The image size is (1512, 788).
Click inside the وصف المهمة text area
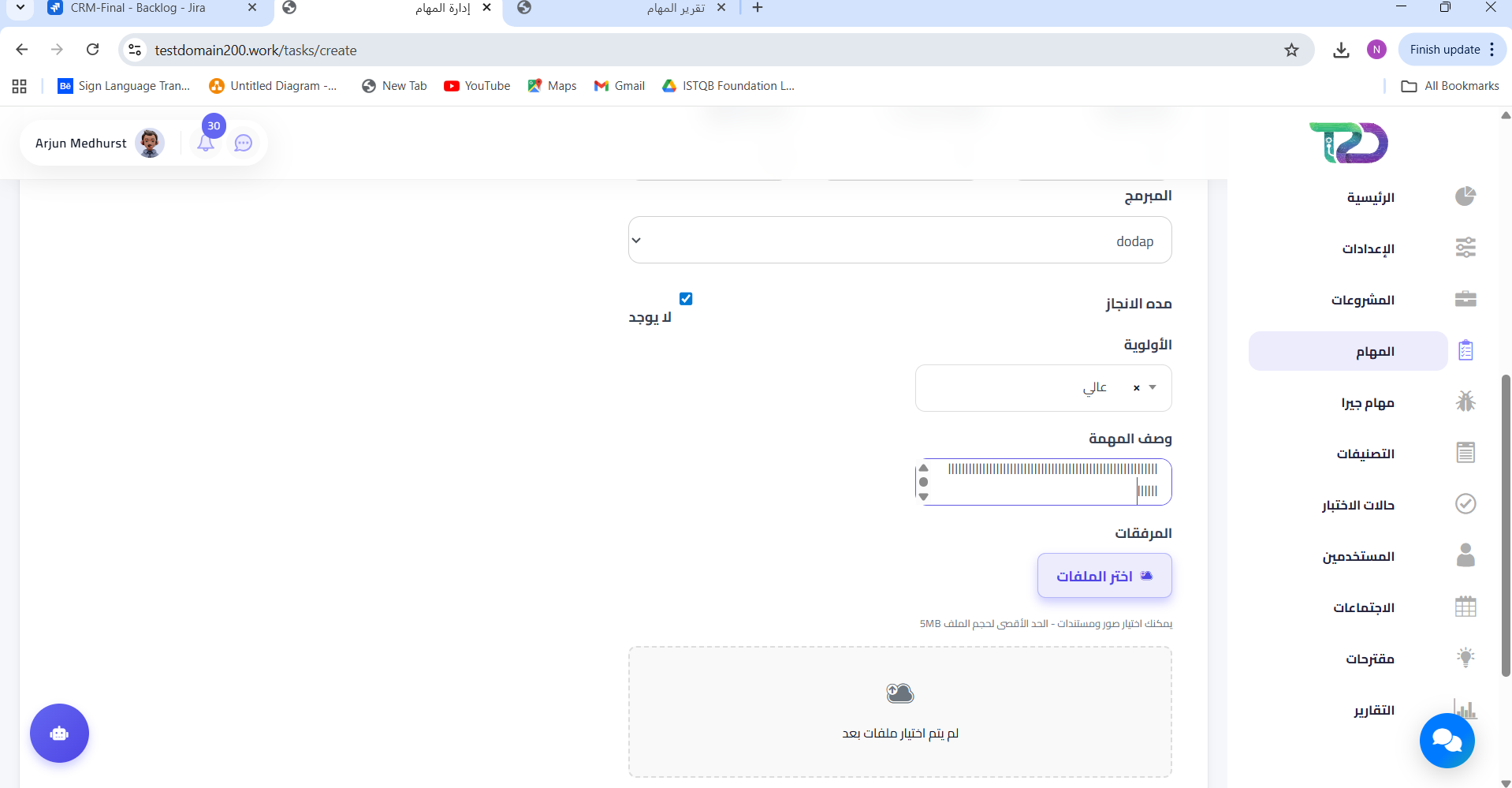pos(1041,482)
